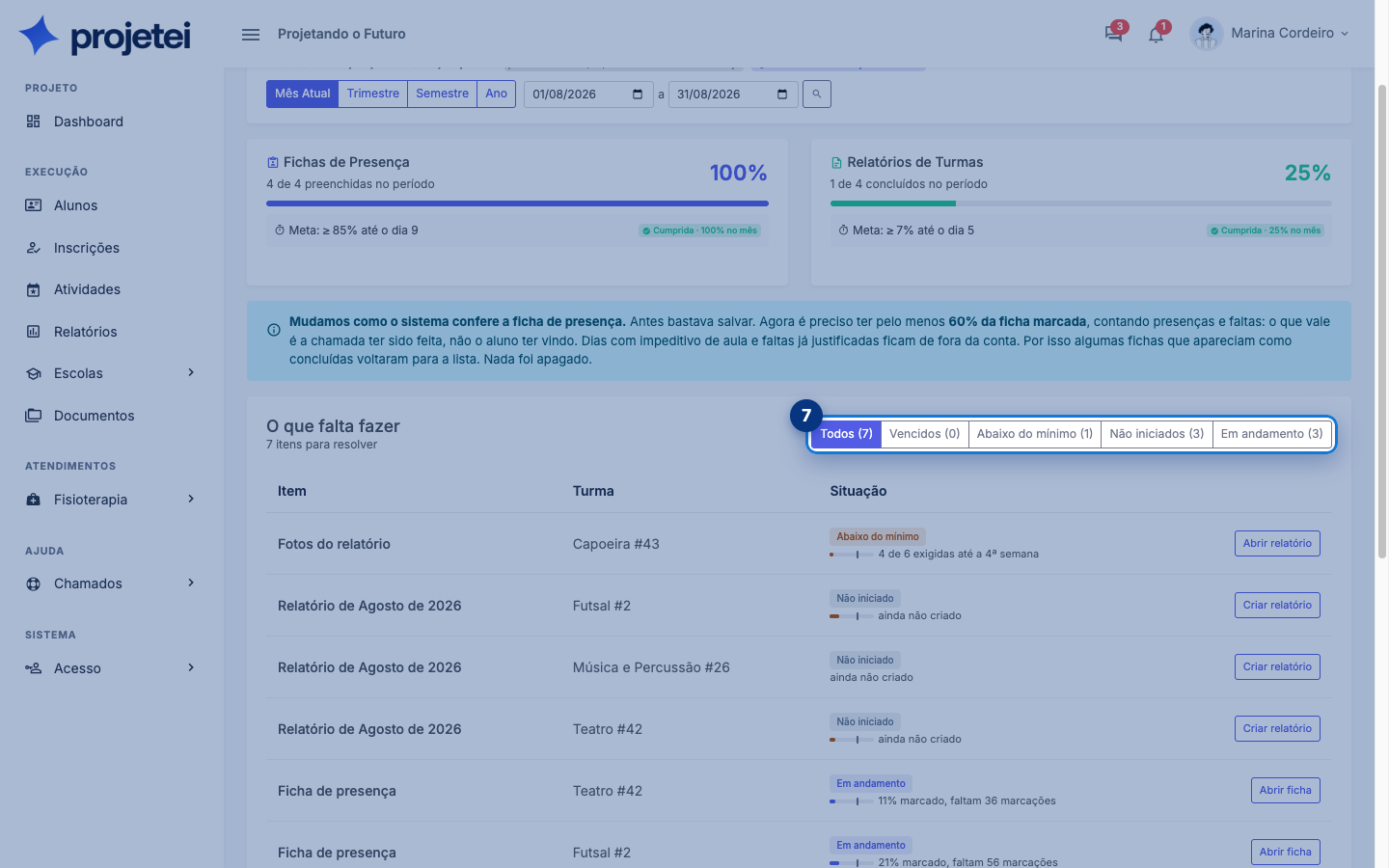Click the projetei logo
The image size is (1389, 868).
[x=105, y=36]
